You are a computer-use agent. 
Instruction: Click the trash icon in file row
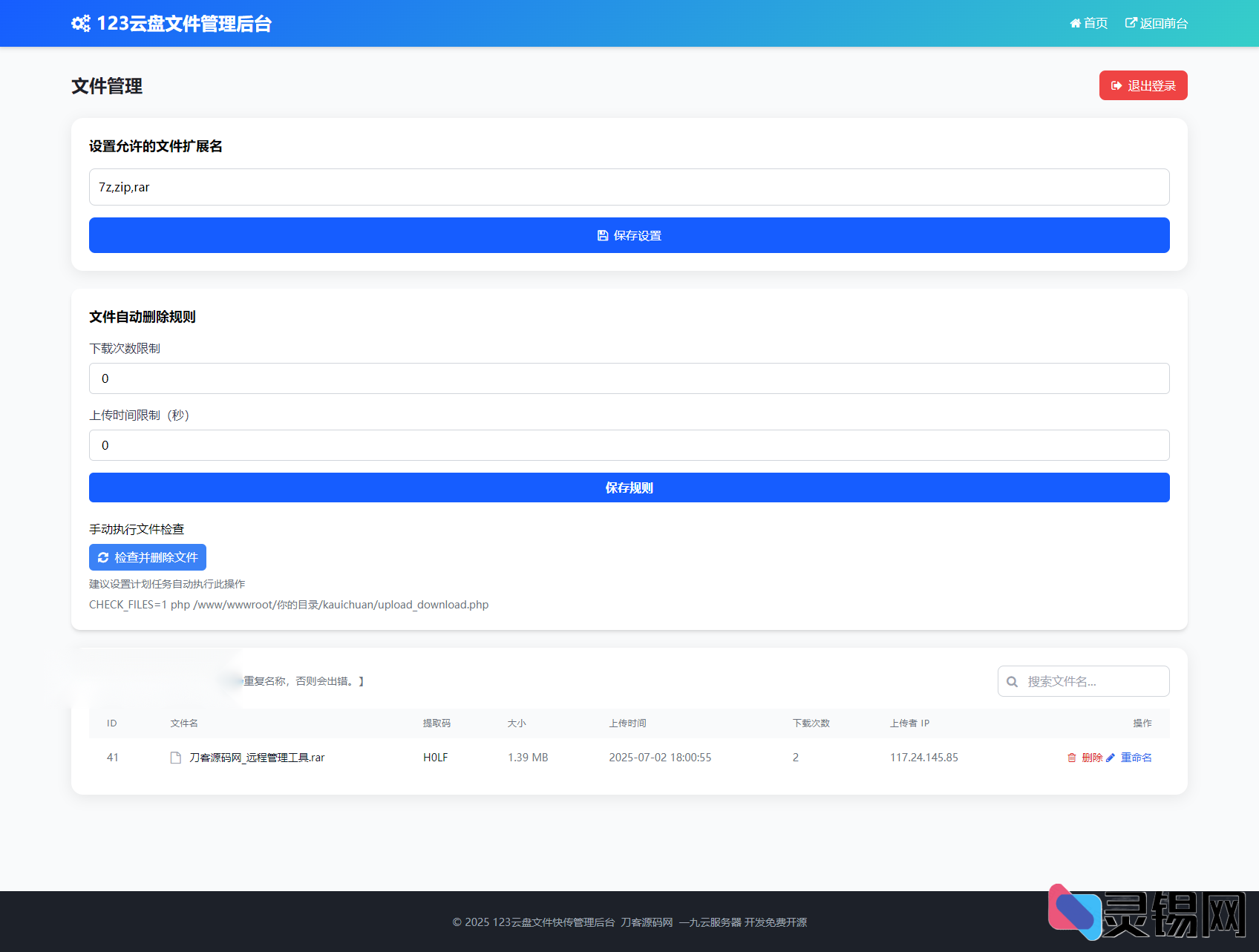click(x=1071, y=758)
